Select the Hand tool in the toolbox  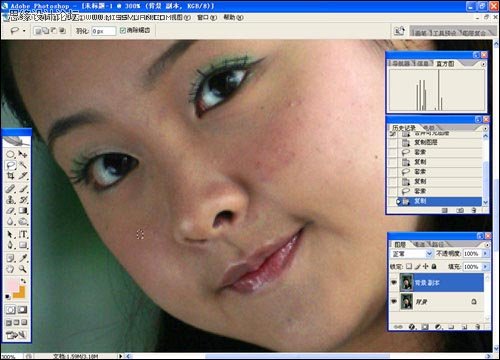11,269
